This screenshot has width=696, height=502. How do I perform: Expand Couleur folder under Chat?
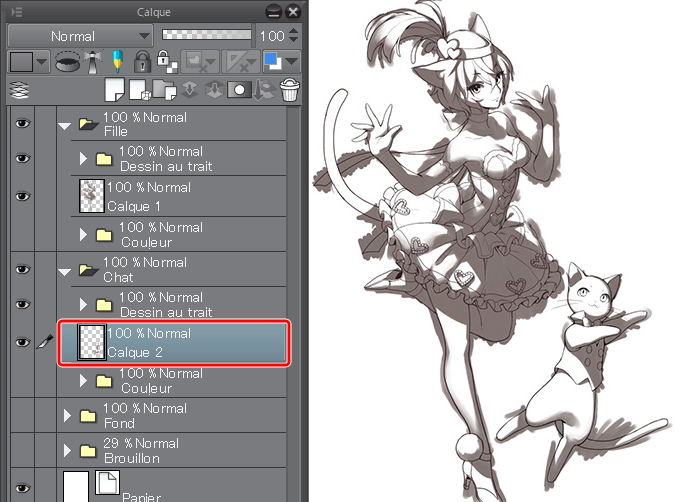coord(83,380)
